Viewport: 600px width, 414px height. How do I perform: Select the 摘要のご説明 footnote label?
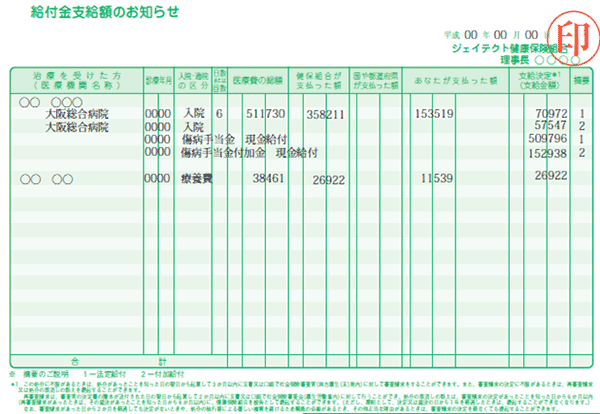pos(46,374)
